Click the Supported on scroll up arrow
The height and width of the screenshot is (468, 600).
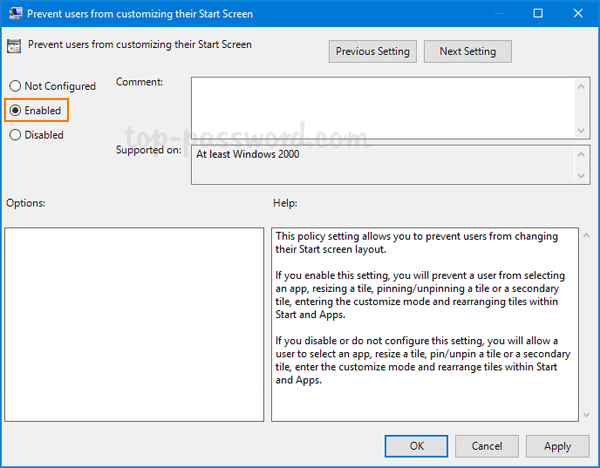[x=580, y=153]
